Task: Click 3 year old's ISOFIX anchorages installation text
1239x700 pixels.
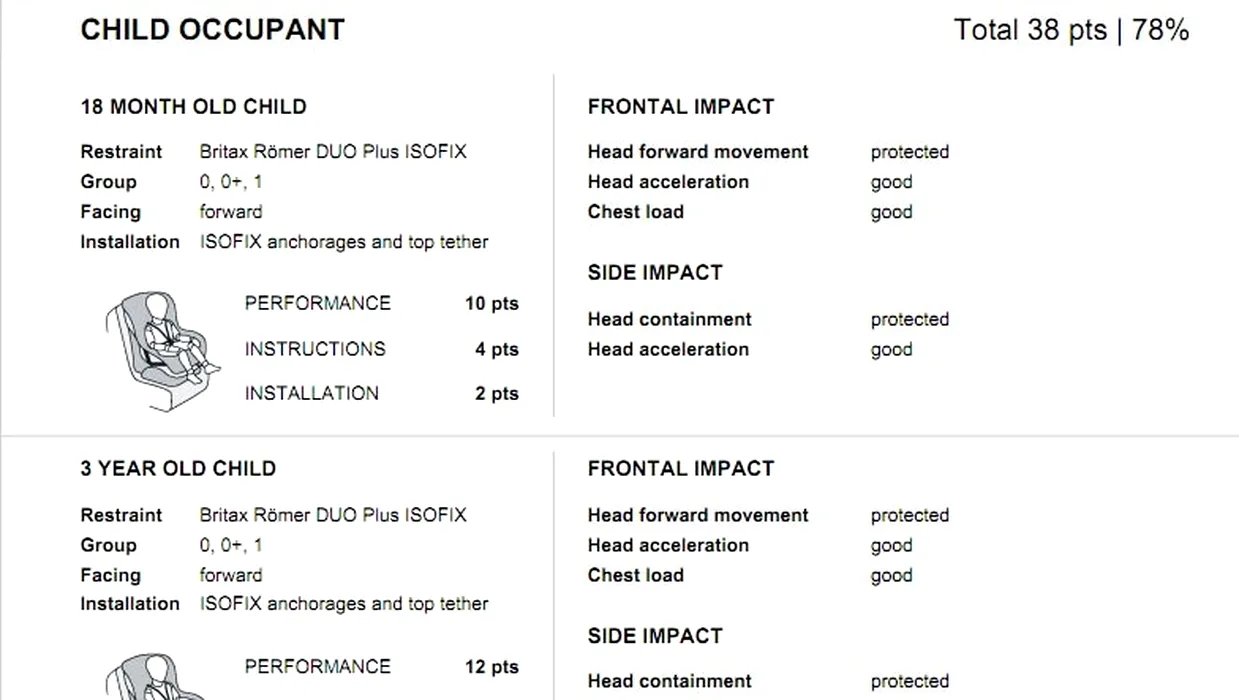Action: click(x=344, y=604)
